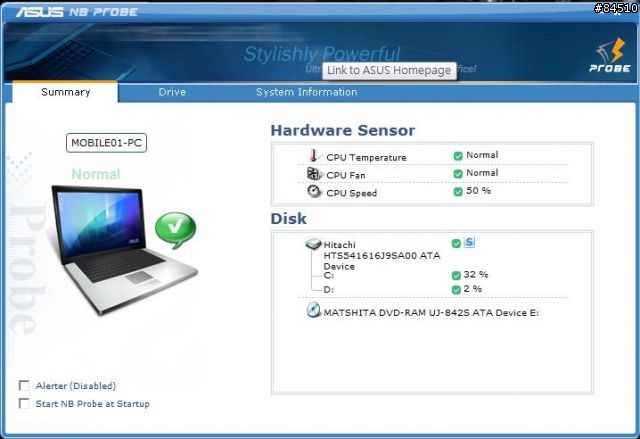Click the Stylishly Powerful banner link
The height and width of the screenshot is (439, 640).
(x=322, y=53)
